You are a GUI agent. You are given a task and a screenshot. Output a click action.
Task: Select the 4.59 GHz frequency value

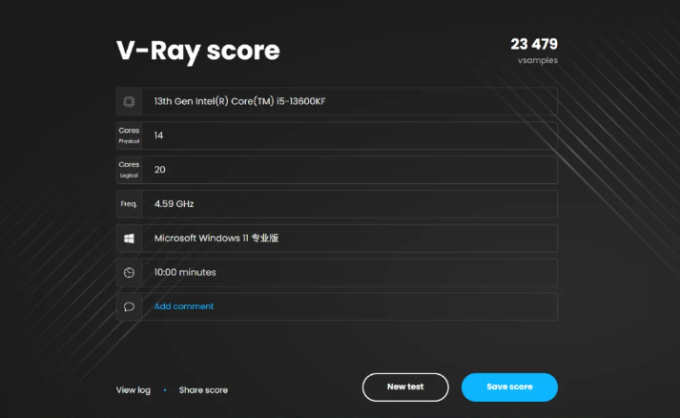(174, 204)
